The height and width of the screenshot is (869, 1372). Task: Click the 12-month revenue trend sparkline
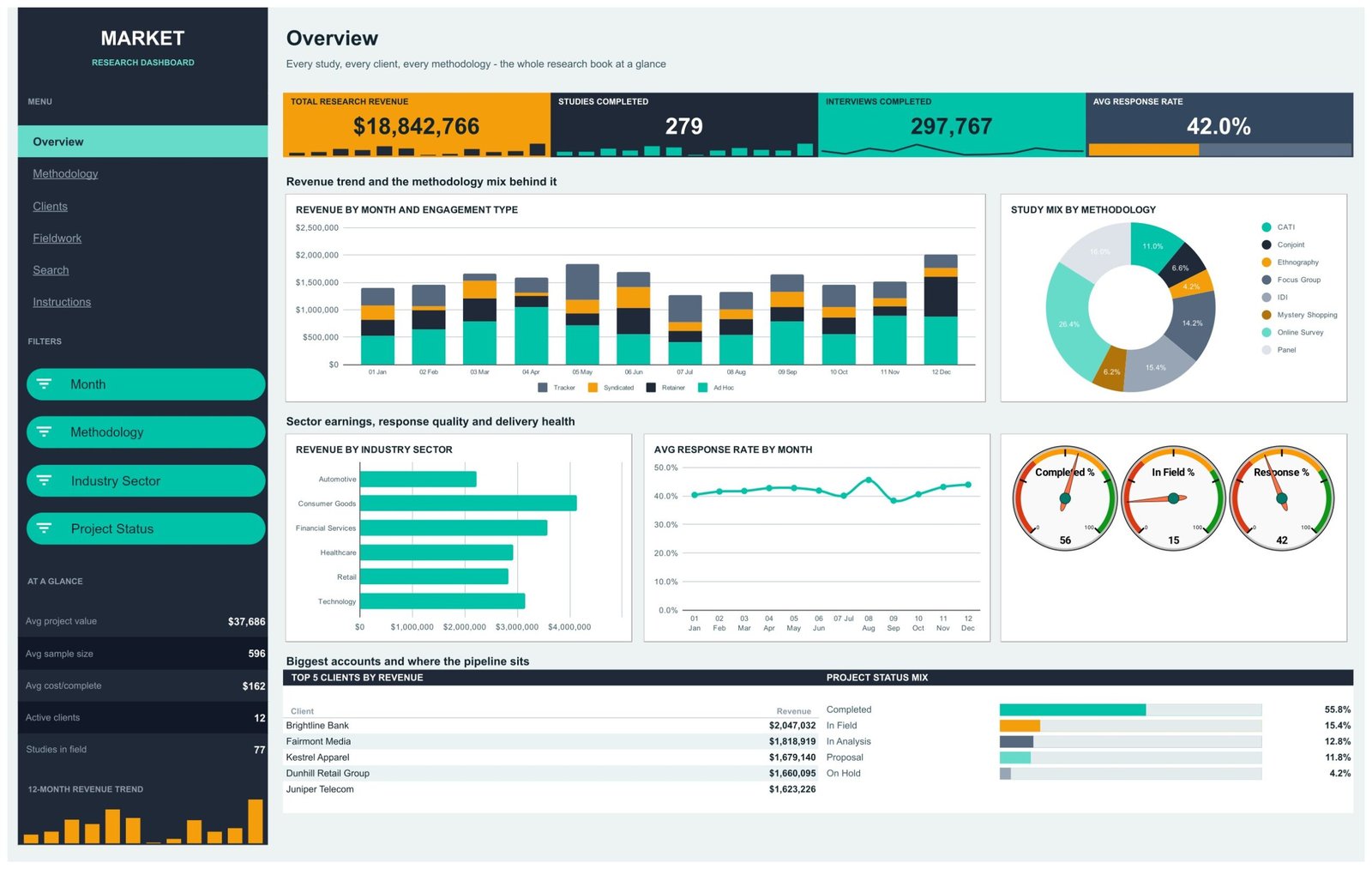point(143,821)
